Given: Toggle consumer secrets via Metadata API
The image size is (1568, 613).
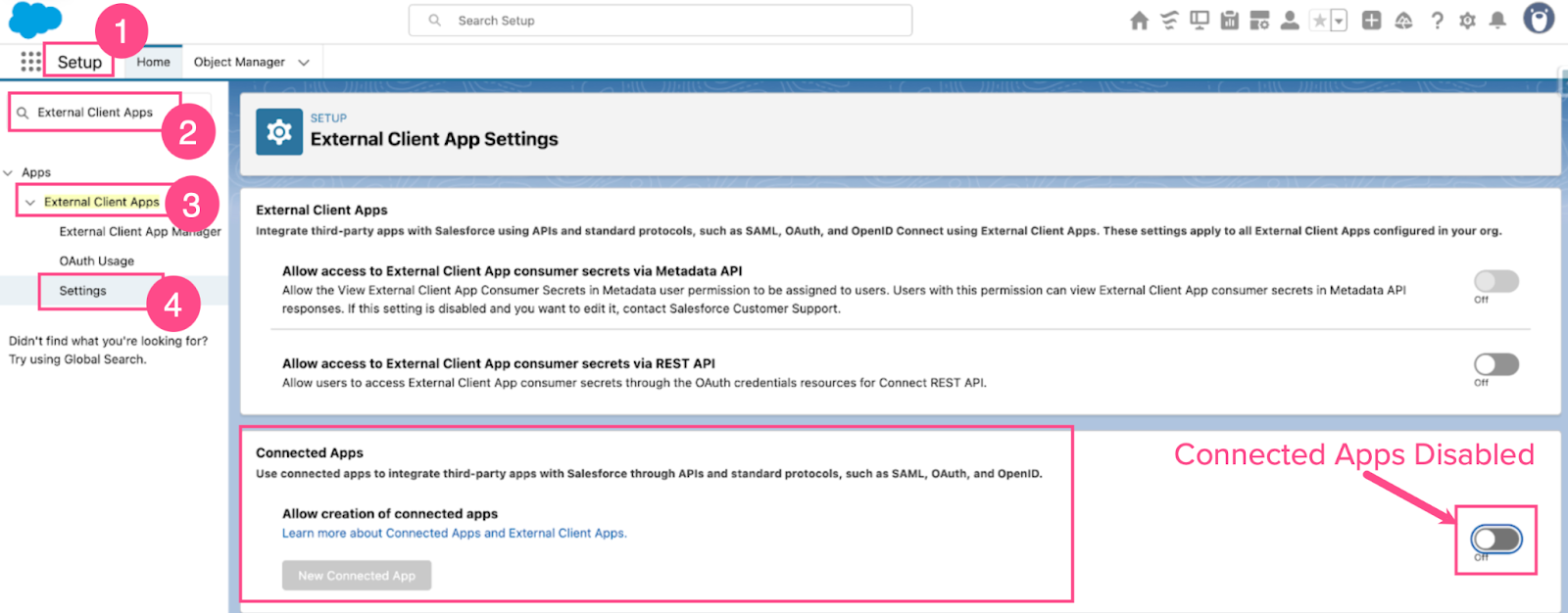Looking at the screenshot, I should click(1496, 282).
